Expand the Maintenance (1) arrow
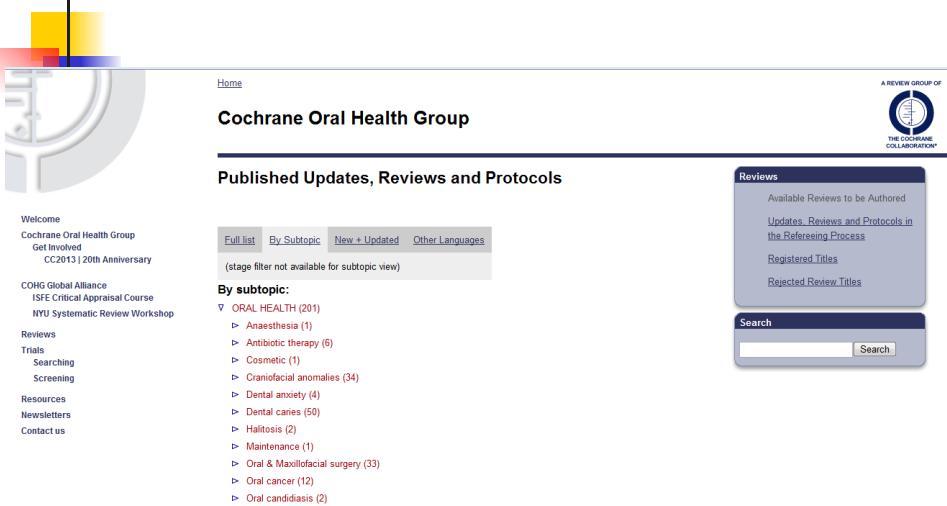Viewport: 947px width, 506px height. tap(236, 447)
